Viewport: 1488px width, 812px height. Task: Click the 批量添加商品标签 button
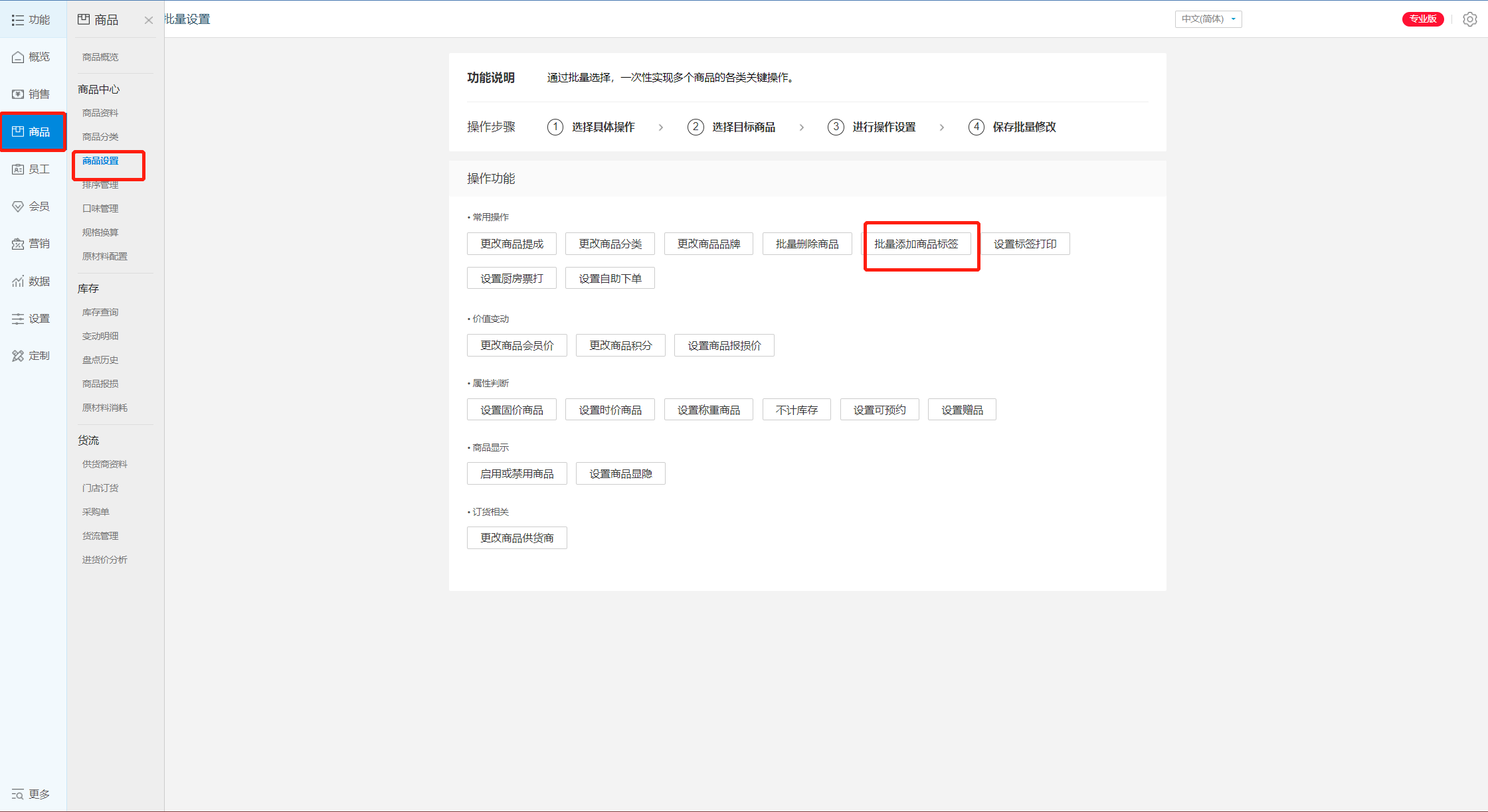coord(916,244)
